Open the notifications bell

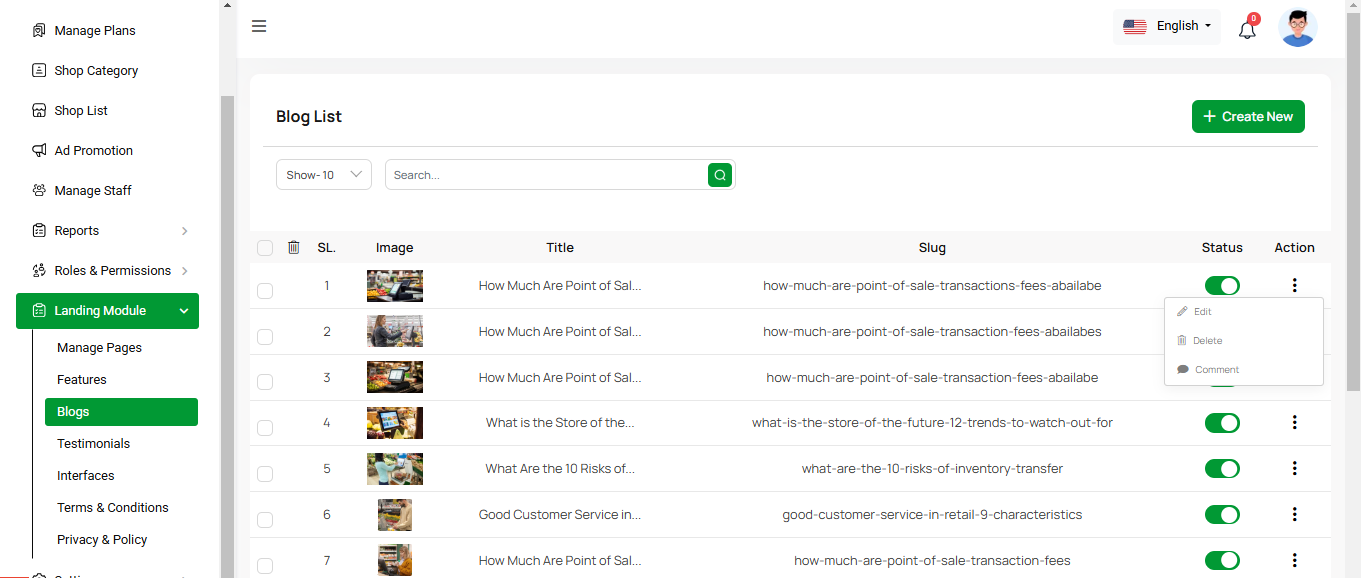click(1247, 30)
